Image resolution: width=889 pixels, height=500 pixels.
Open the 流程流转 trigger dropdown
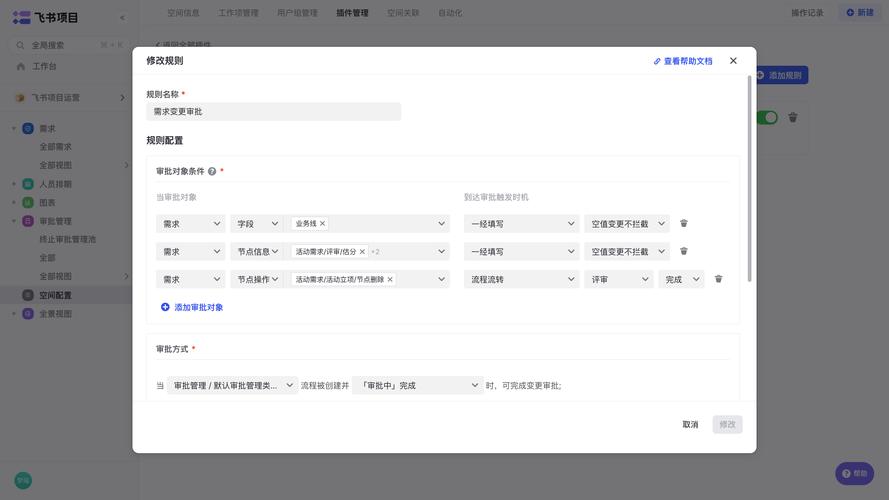[x=522, y=279]
